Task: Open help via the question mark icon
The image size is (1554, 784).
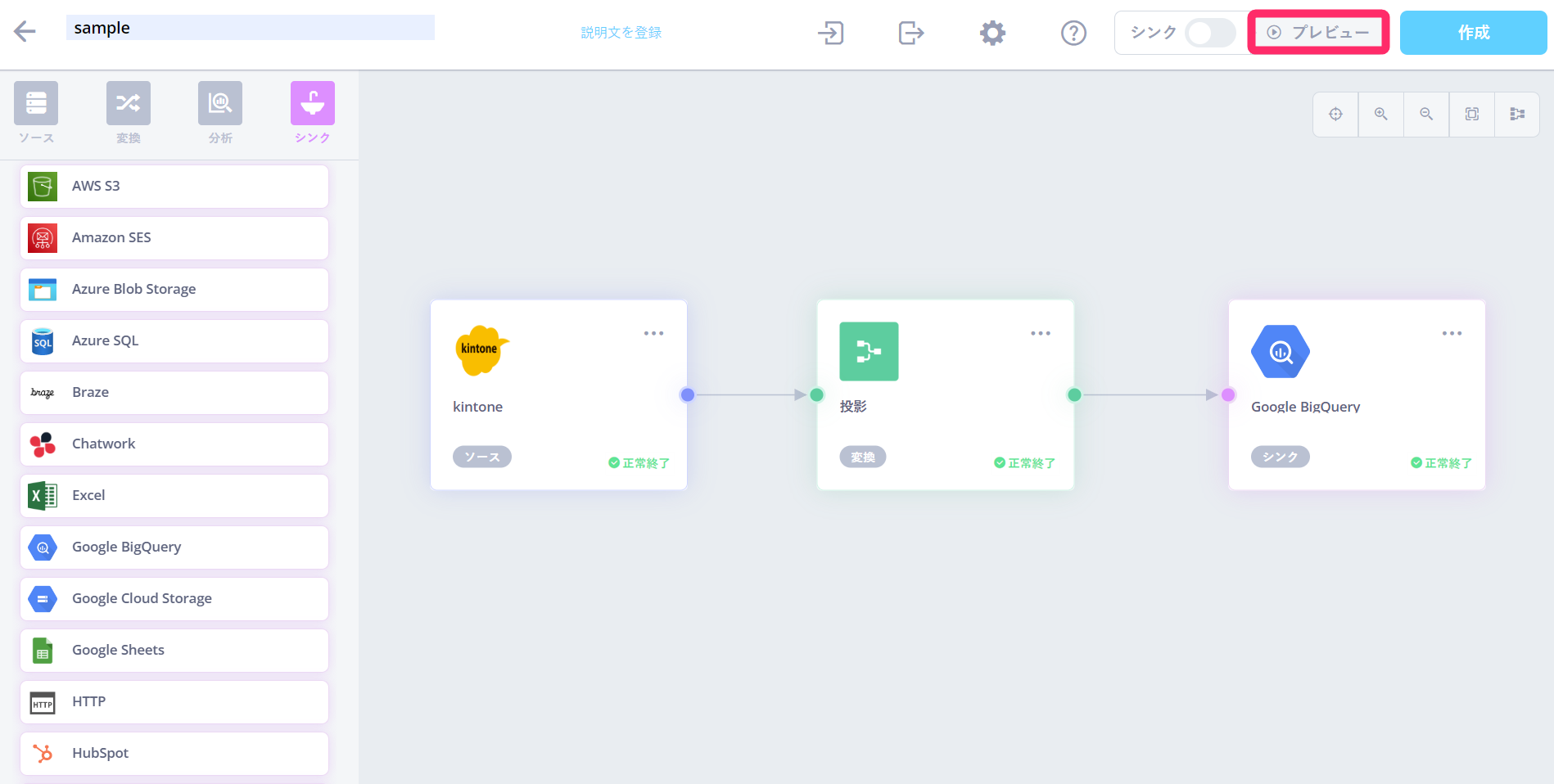Action: coord(1073,33)
